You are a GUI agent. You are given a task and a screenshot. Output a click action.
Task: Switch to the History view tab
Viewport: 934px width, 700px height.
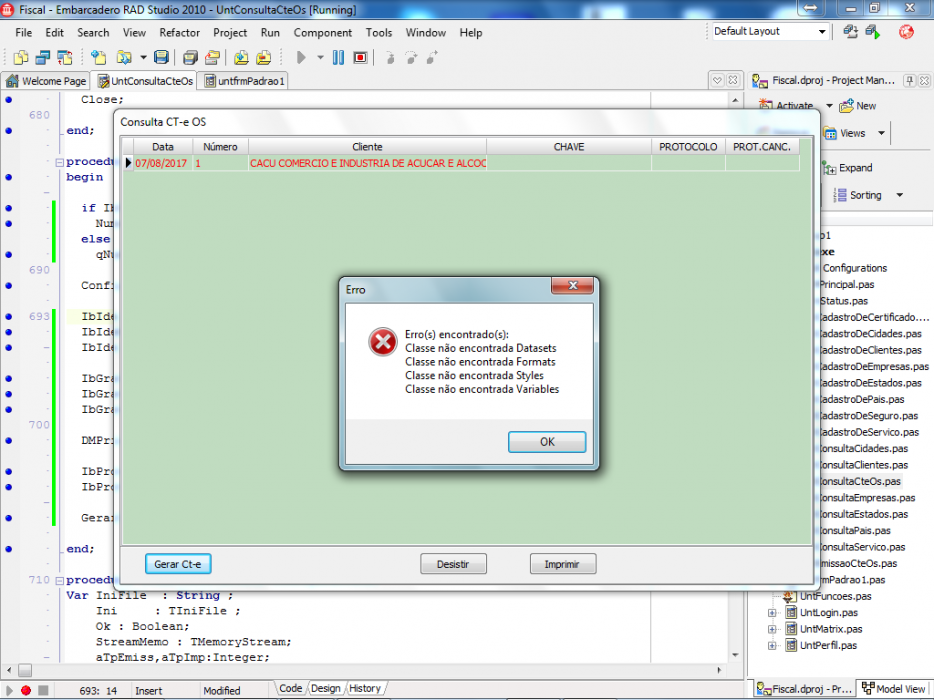[x=365, y=688]
